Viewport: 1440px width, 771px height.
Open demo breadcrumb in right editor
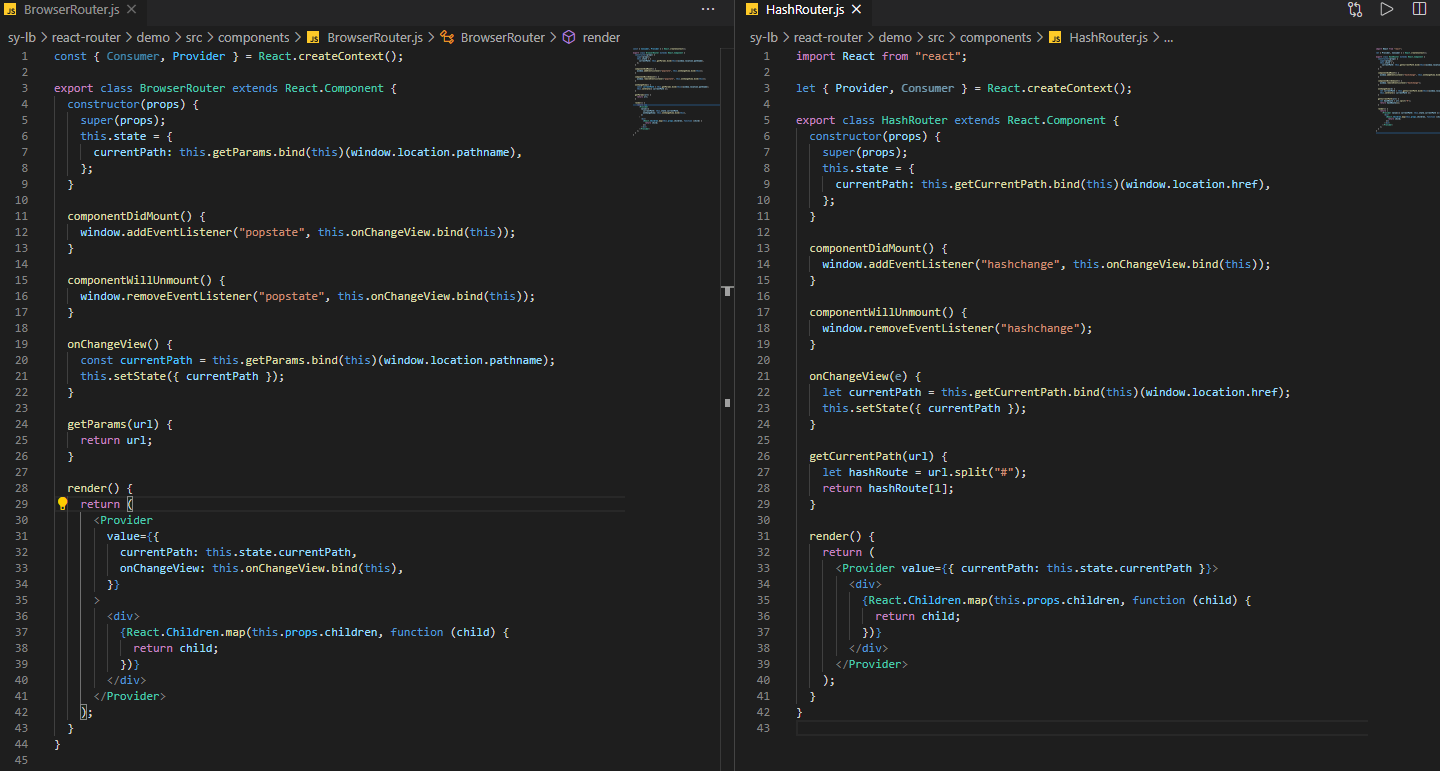point(895,37)
